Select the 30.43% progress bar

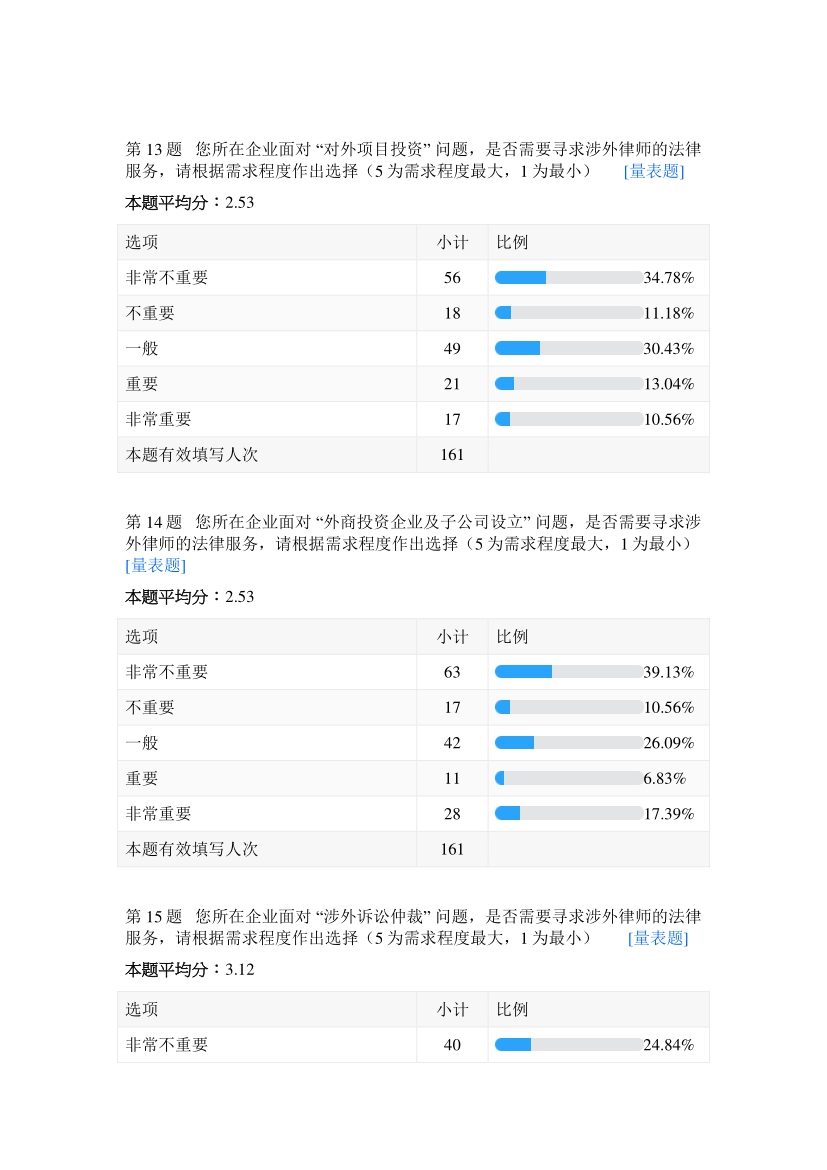click(568, 348)
